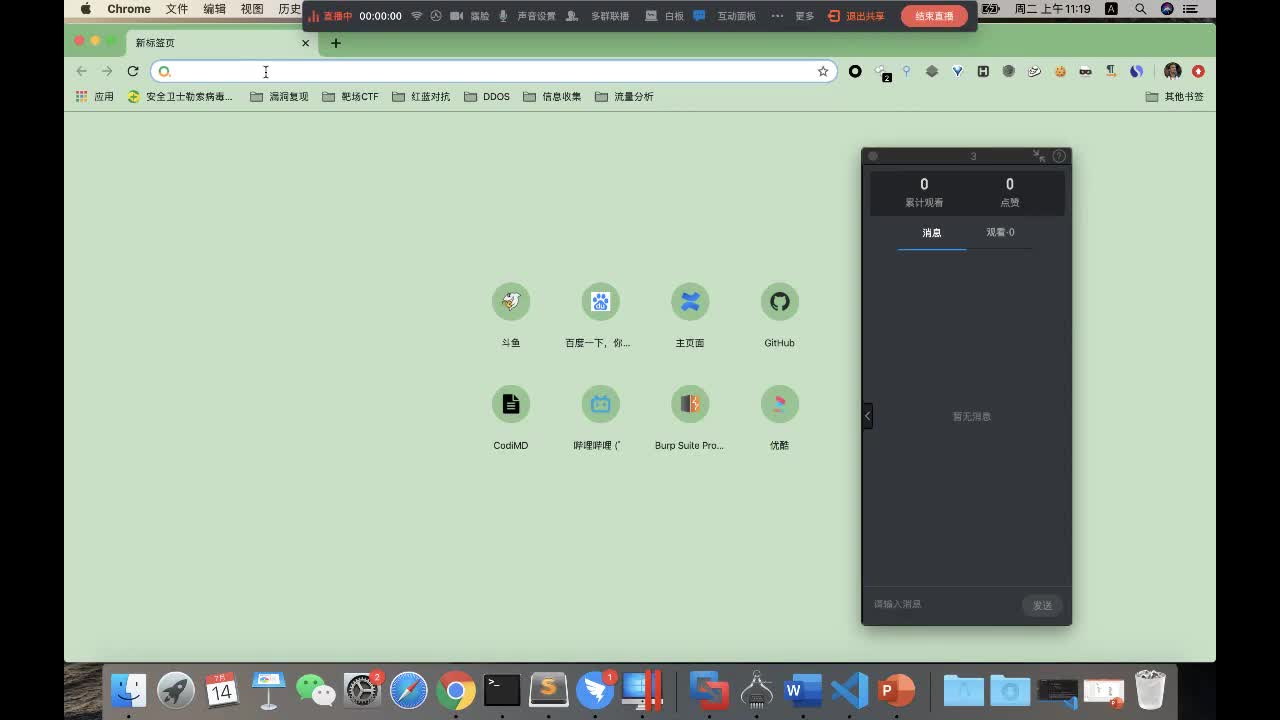Image resolution: width=1280 pixels, height=720 pixels.
Task: Click the black circle extension icon
Action: pyautogui.click(x=855, y=71)
